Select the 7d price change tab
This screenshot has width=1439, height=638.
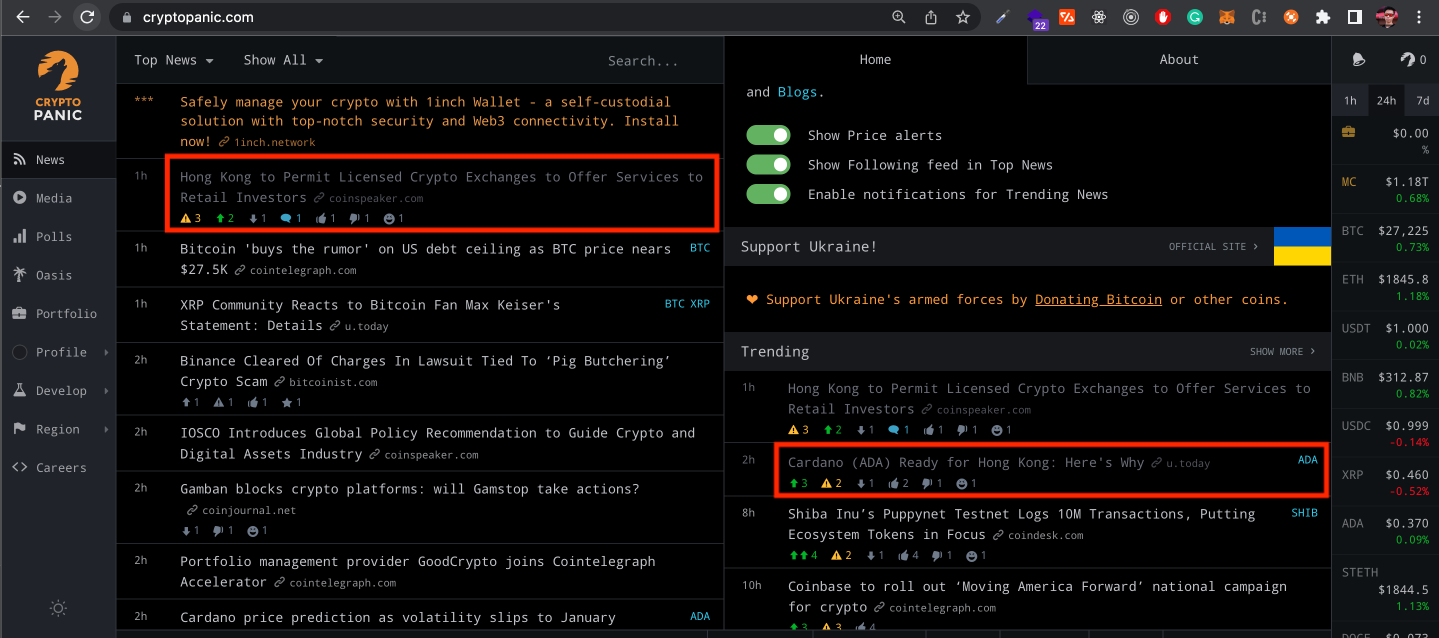tap(1421, 101)
